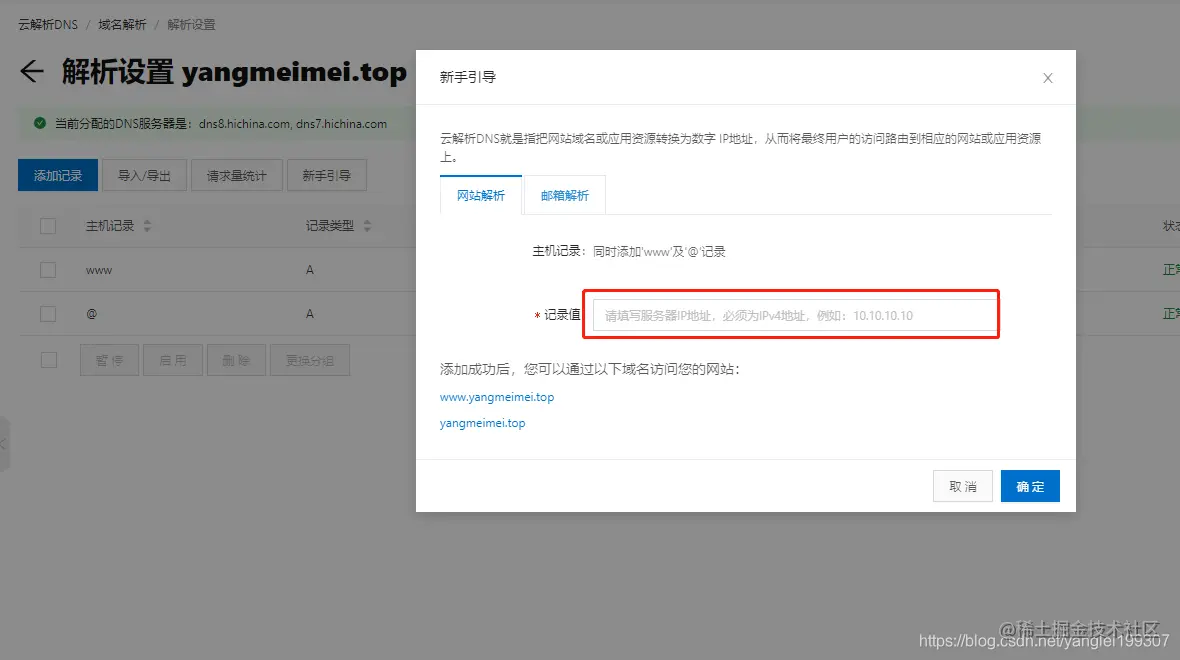Collapse the left panel with the edge chevron
The height and width of the screenshot is (660, 1180).
click(x=6, y=445)
